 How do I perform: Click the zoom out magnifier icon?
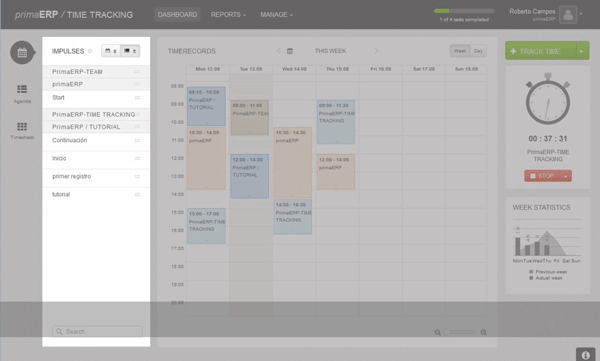[437, 332]
